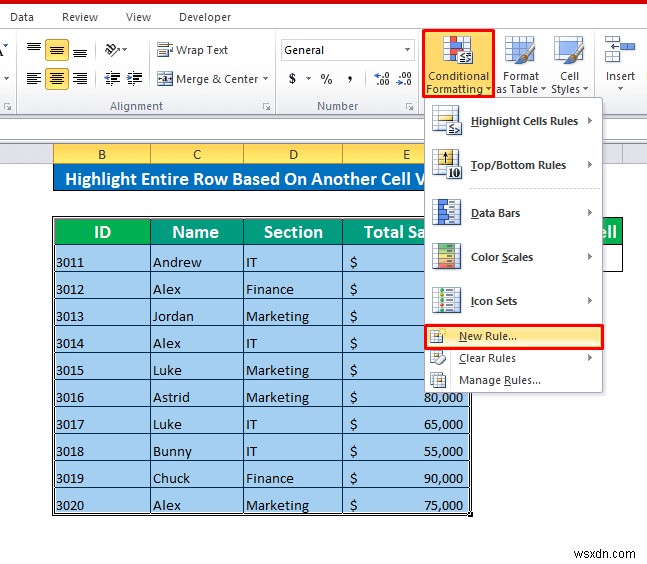This screenshot has height=564, width=647.
Task: Open Highlight Cells Rules submenu
Action: tap(513, 121)
